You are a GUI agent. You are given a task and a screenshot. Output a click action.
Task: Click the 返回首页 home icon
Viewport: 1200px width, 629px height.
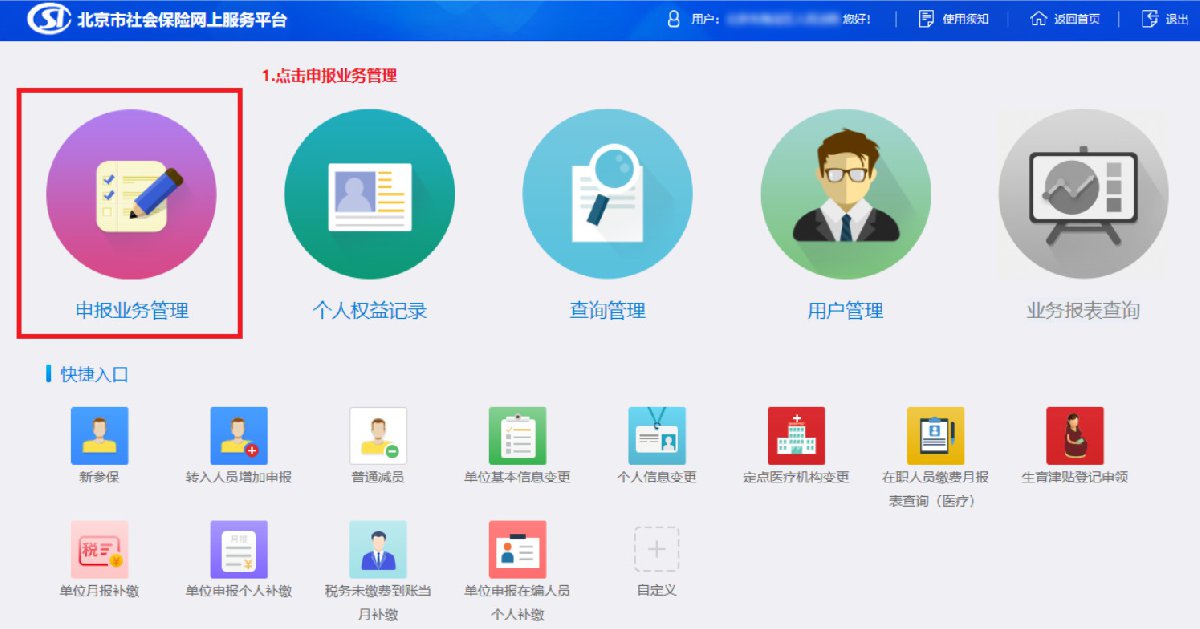click(x=1038, y=19)
